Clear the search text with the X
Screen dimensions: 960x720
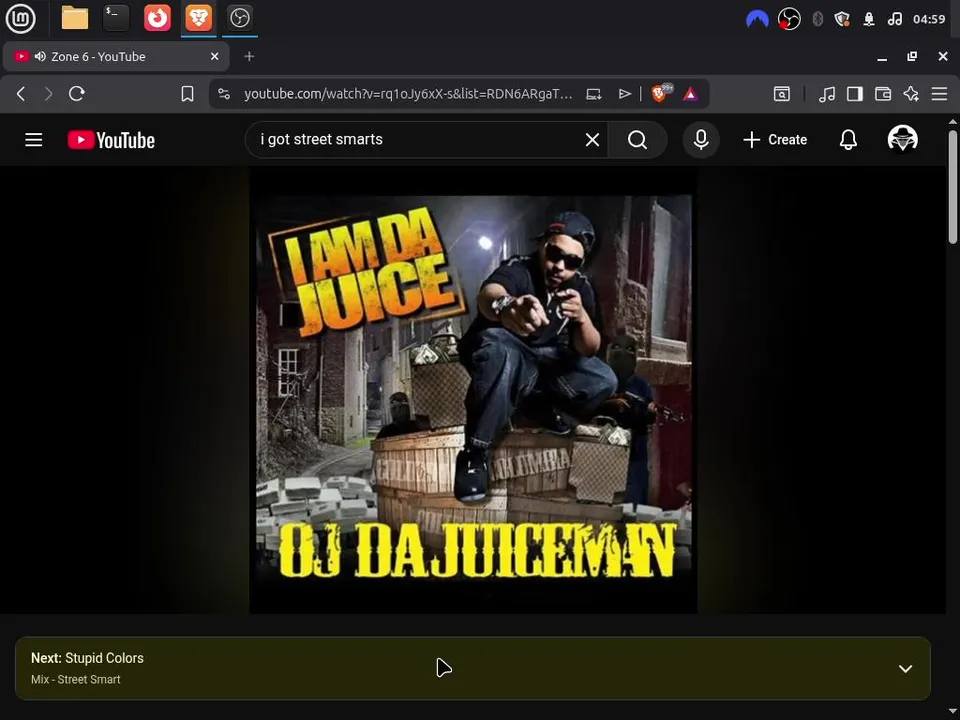(x=592, y=140)
